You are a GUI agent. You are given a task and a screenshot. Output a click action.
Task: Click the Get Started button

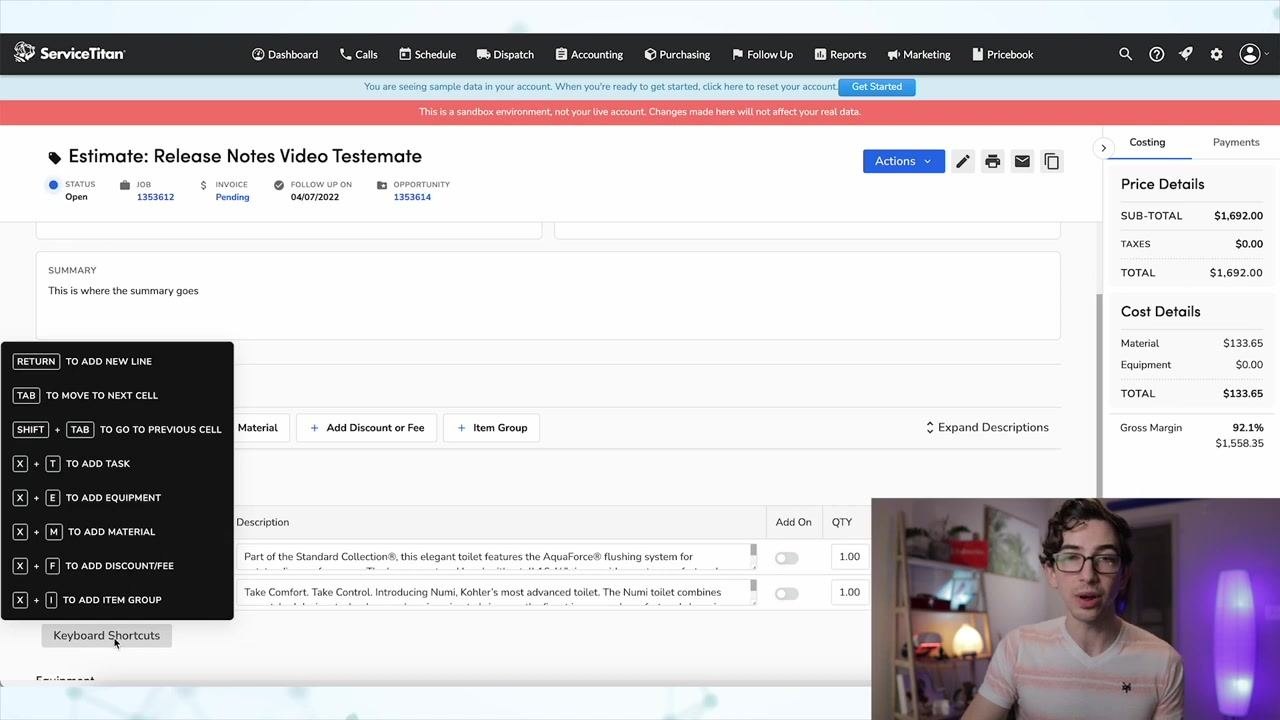[877, 87]
